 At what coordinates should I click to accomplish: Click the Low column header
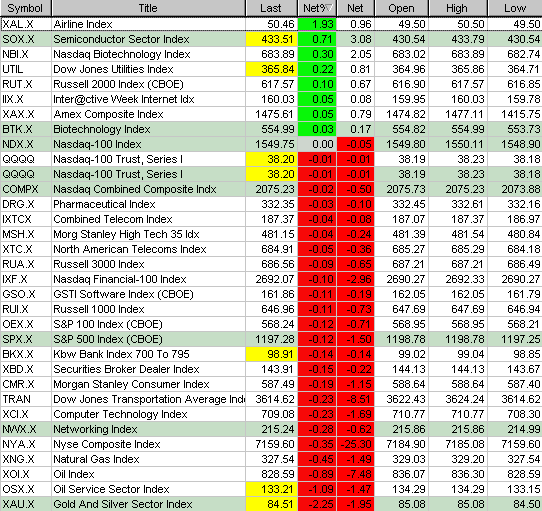coord(515,8)
